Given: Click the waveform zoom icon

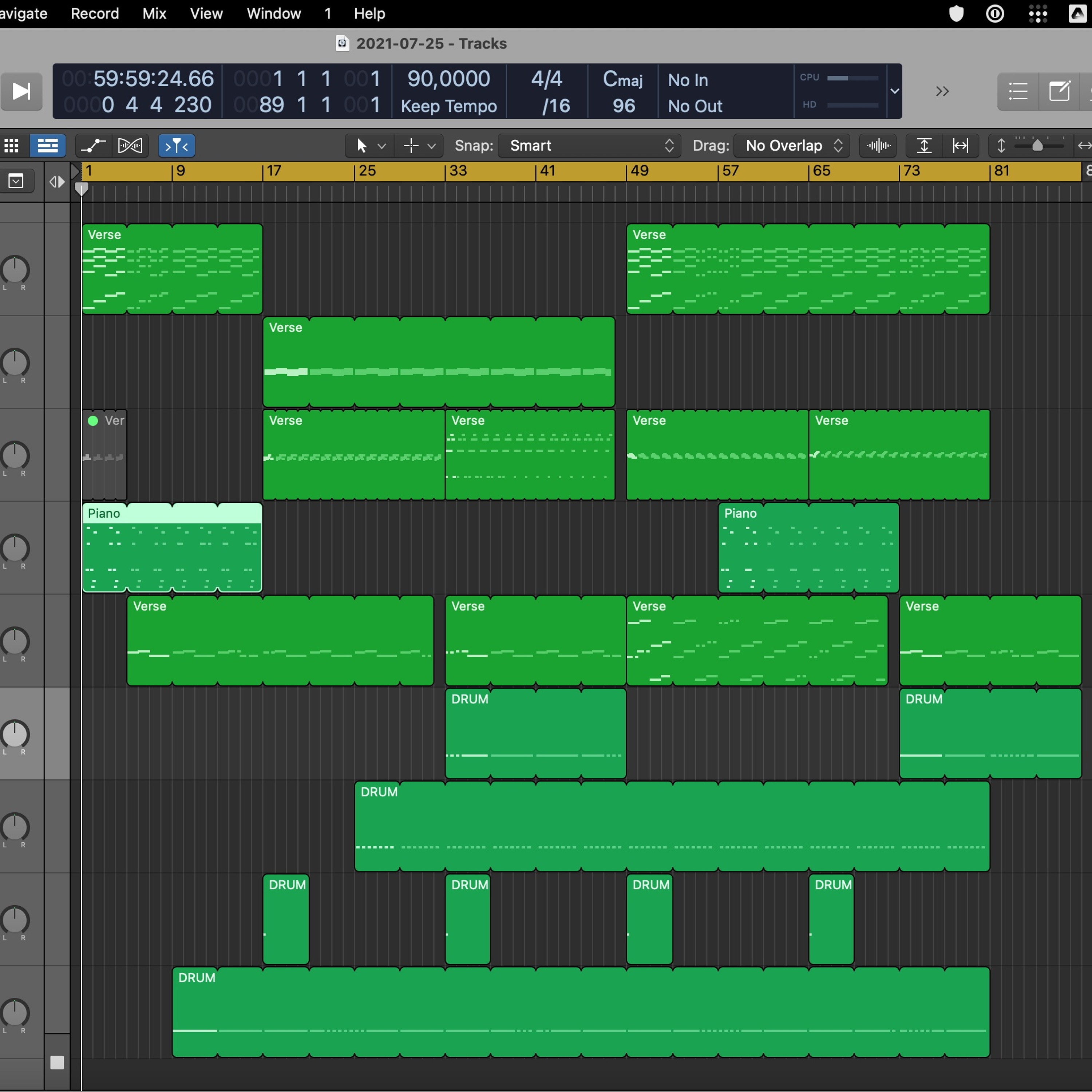Looking at the screenshot, I should tap(878, 146).
